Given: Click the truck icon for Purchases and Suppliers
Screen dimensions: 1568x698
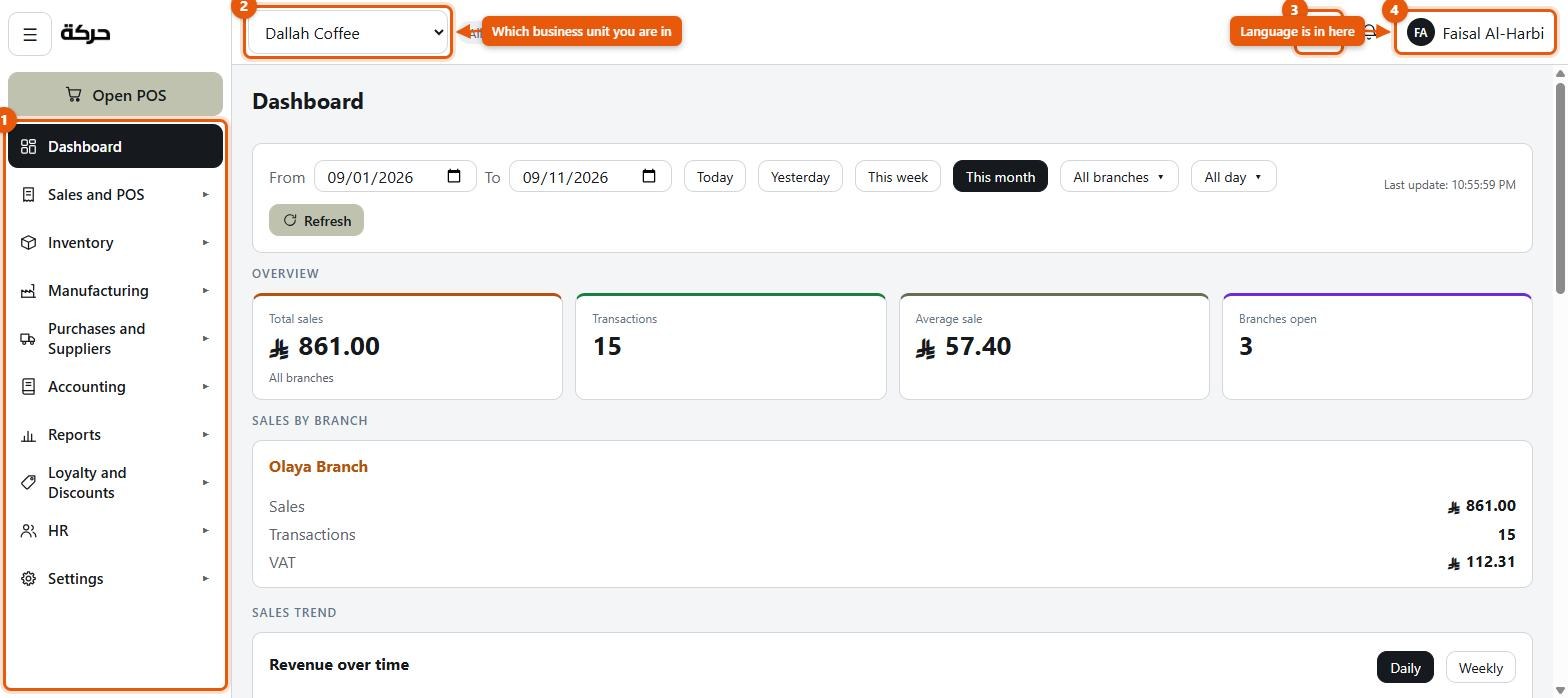Looking at the screenshot, I should [x=28, y=339].
